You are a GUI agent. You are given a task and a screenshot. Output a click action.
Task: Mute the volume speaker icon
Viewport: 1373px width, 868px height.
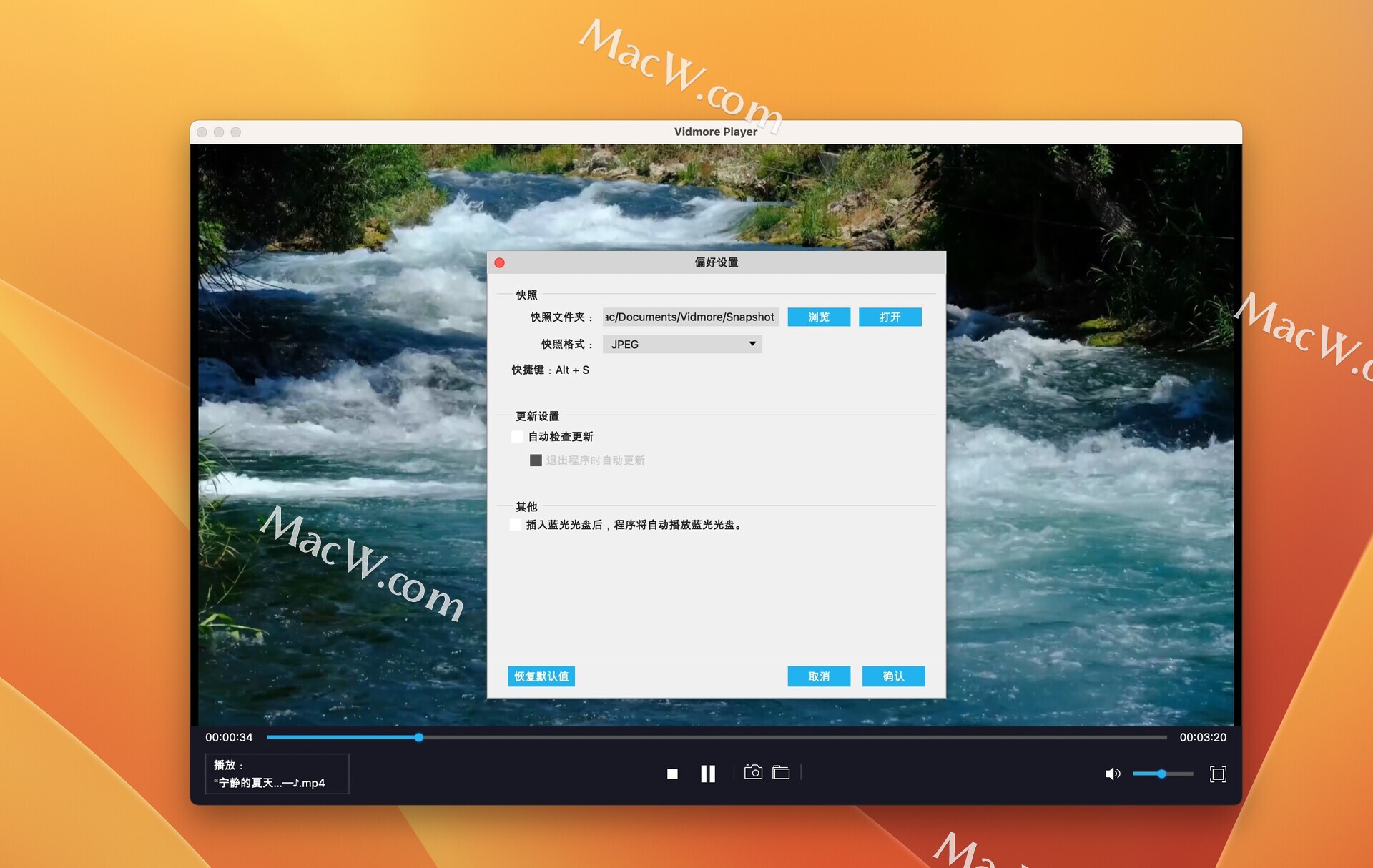click(1113, 774)
